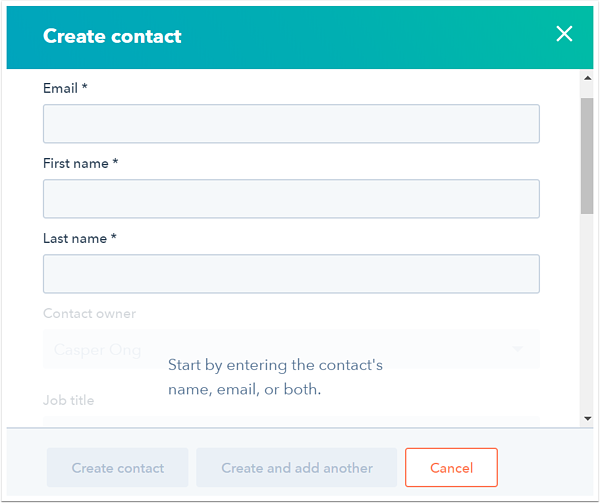This screenshot has height=503, width=600.
Task: Cancel the contact creation
Action: pos(451,468)
